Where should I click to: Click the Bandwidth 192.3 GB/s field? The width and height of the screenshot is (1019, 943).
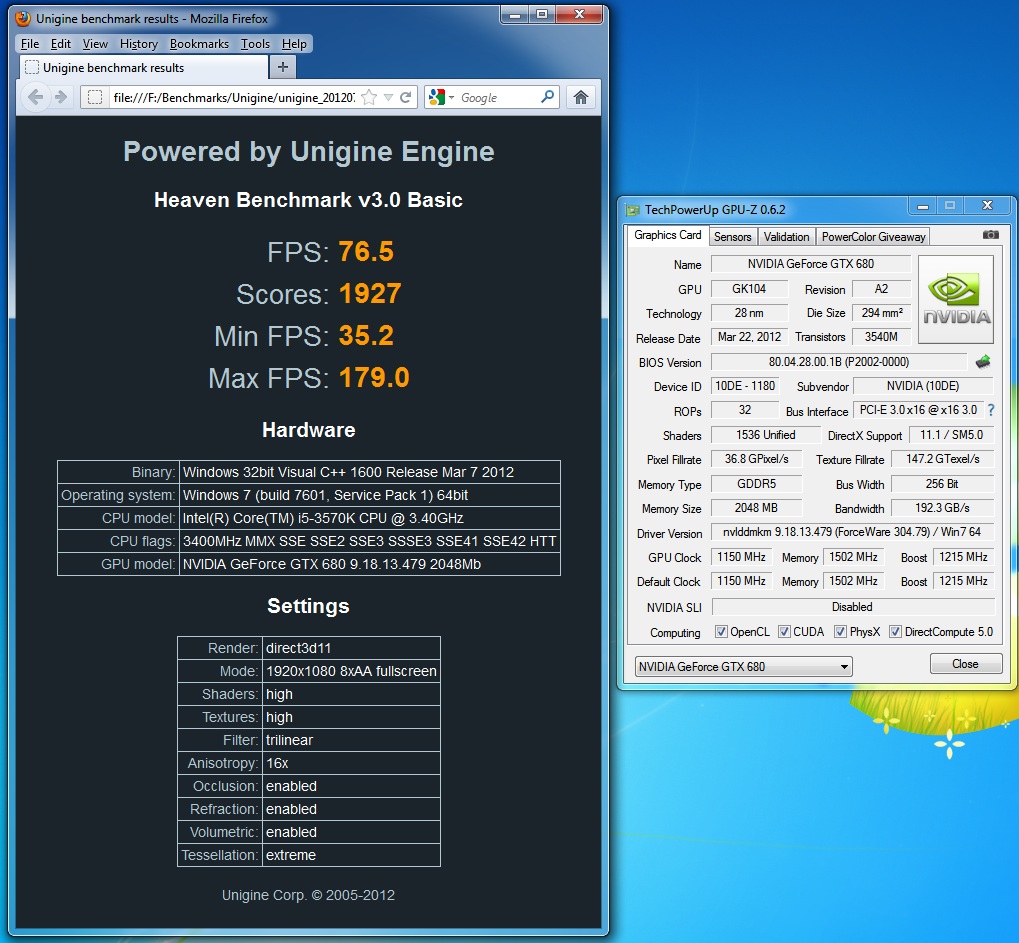click(x=942, y=508)
